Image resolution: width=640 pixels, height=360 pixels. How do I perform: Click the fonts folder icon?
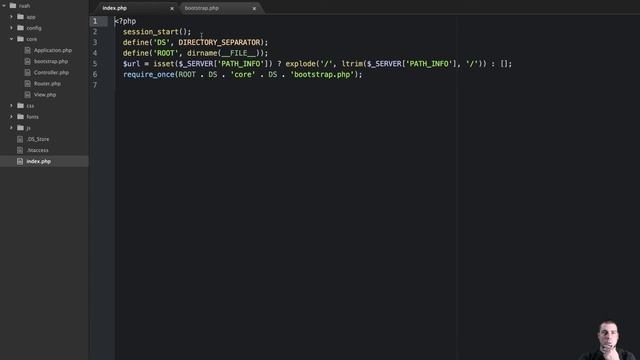(x=20, y=116)
